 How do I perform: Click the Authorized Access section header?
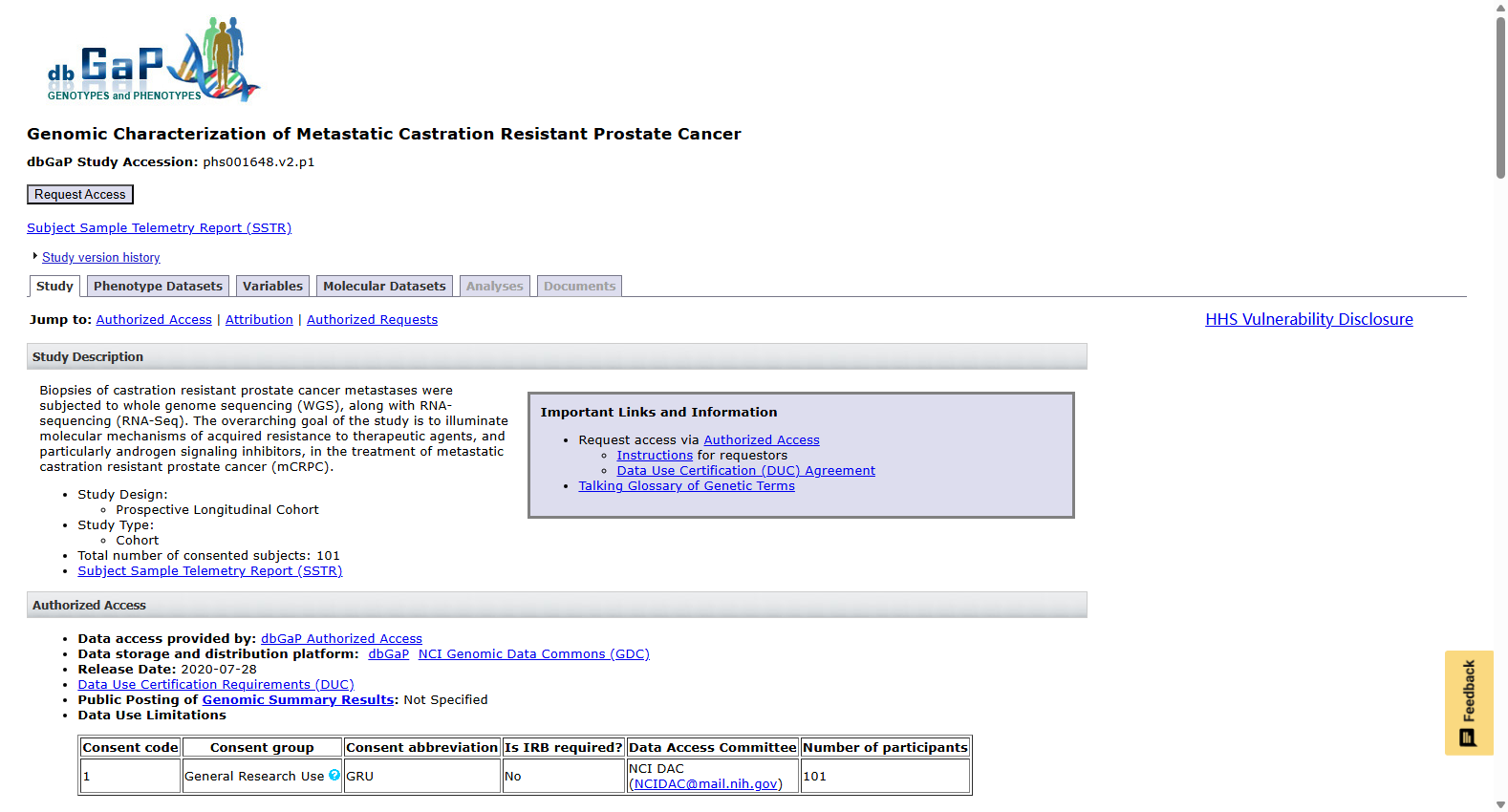pyautogui.click(x=557, y=605)
